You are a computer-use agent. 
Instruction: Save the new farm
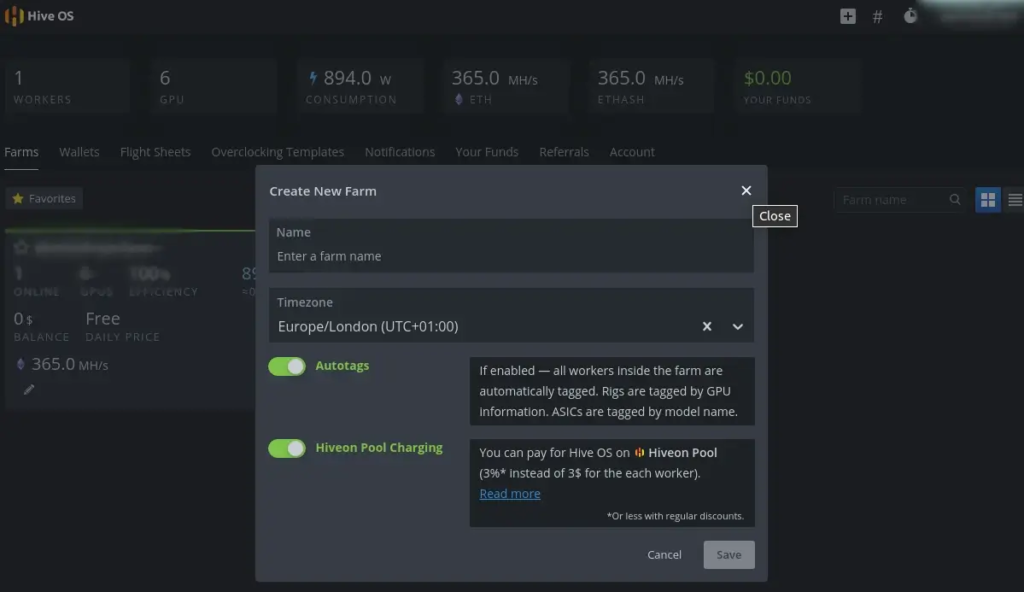[729, 555]
